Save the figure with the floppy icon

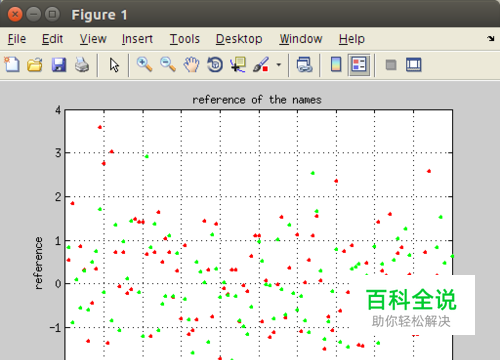(x=59, y=65)
